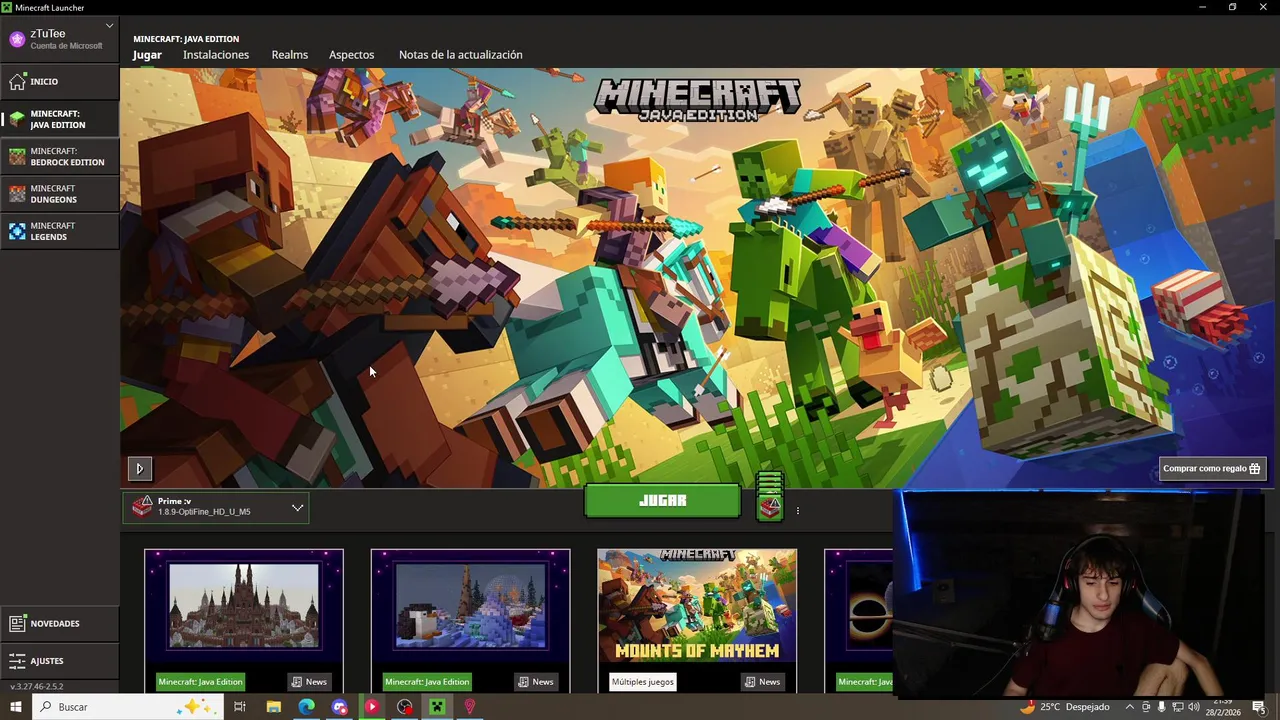Click the taskbar clock and date
Screen dimensions: 1280x720
pos(1222,707)
